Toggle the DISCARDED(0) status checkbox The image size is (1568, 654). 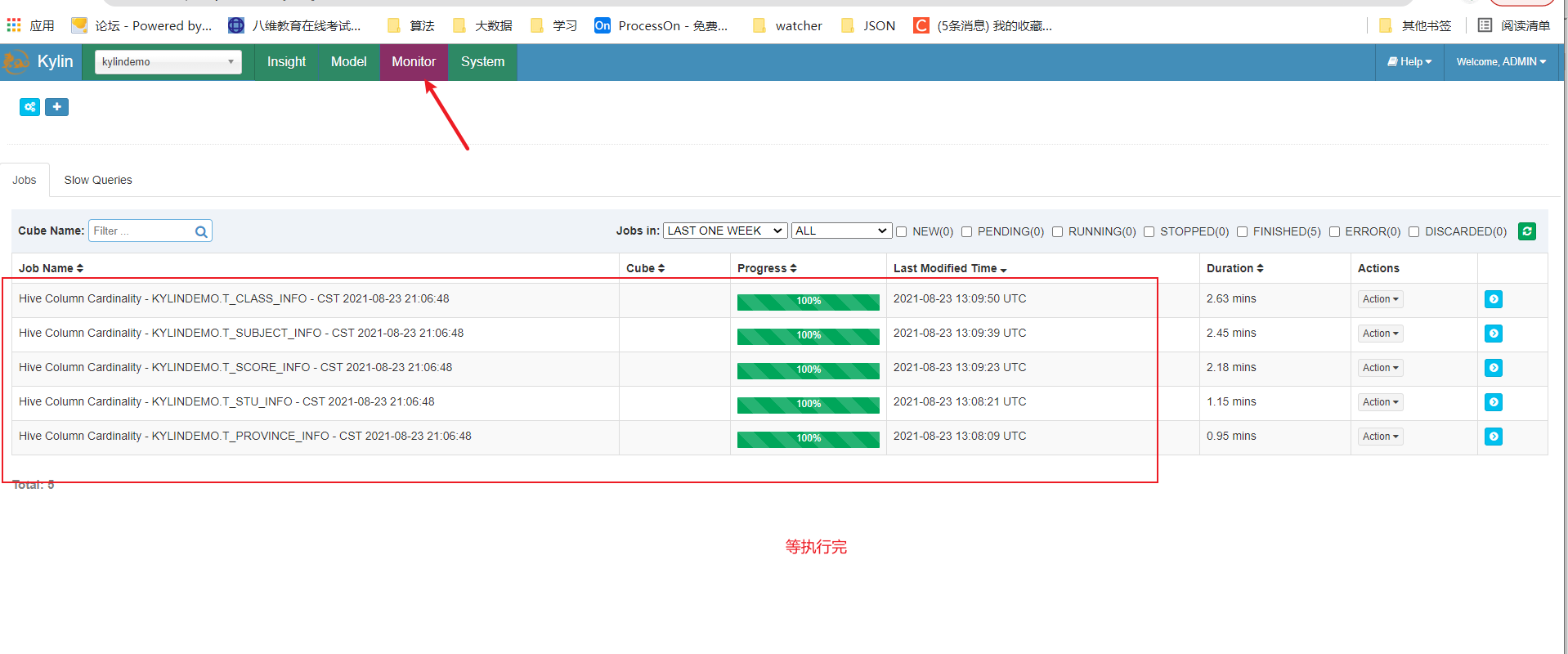[1413, 232]
